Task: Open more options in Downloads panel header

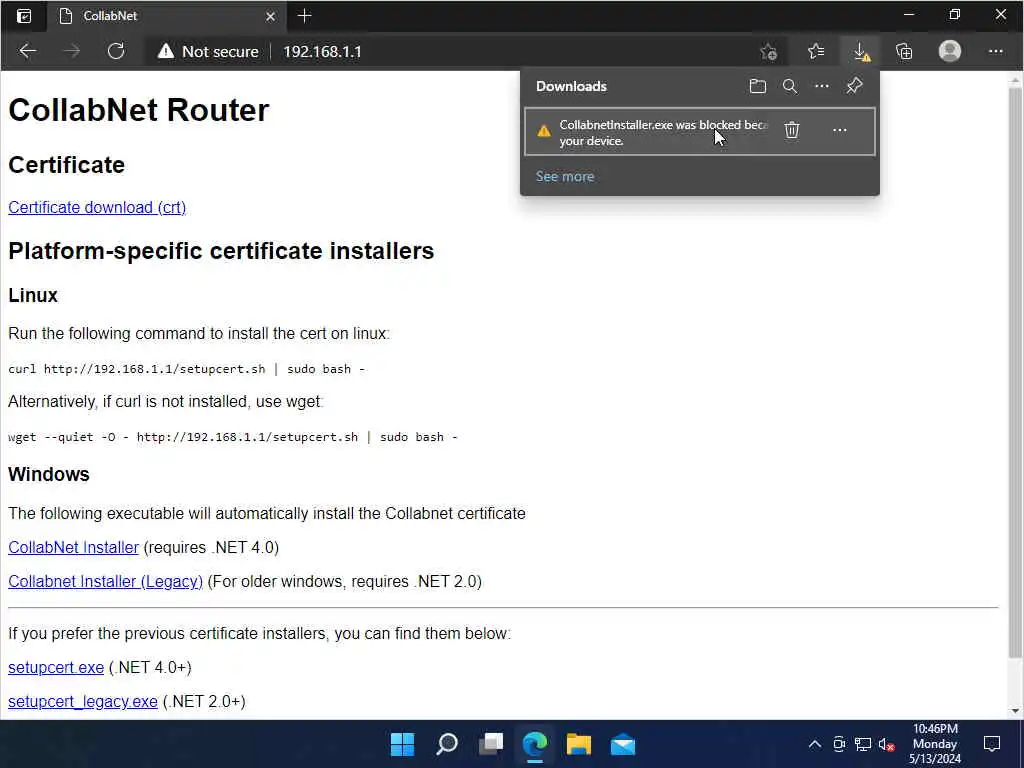Action: point(822,86)
